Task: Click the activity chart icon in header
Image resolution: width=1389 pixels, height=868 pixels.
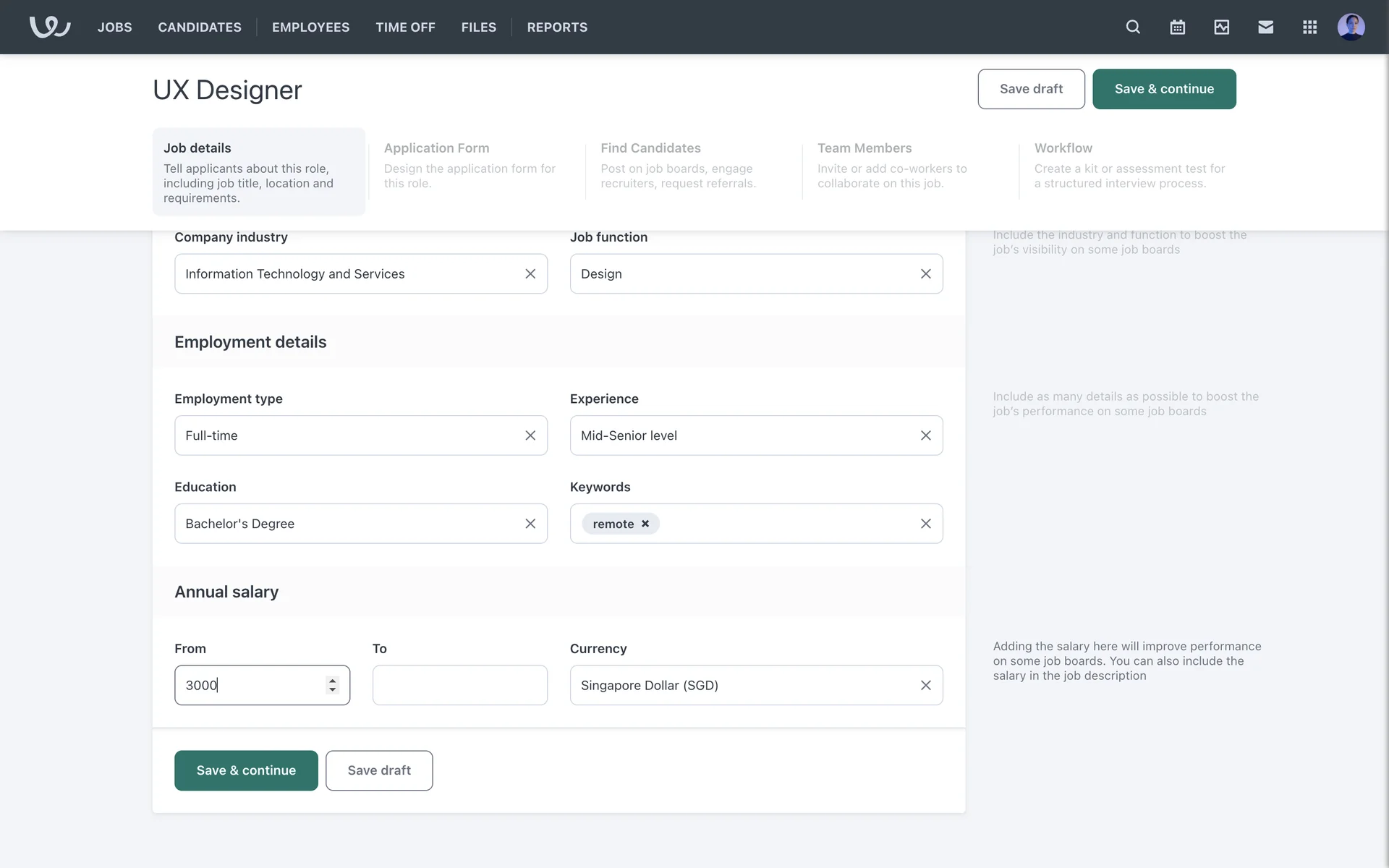Action: click(x=1221, y=27)
